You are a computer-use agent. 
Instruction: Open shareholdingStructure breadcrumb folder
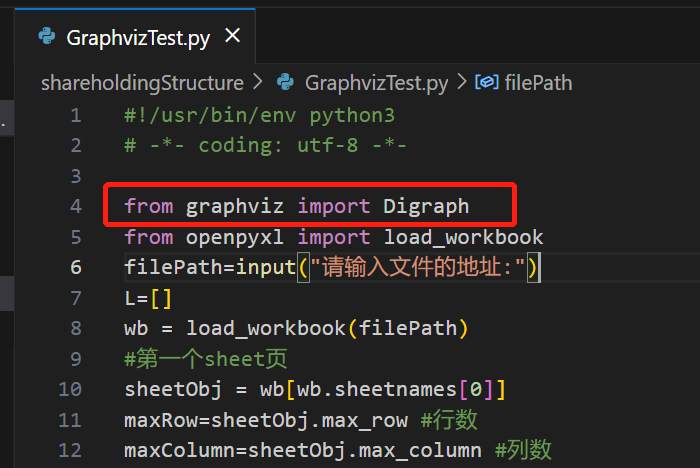point(142,83)
